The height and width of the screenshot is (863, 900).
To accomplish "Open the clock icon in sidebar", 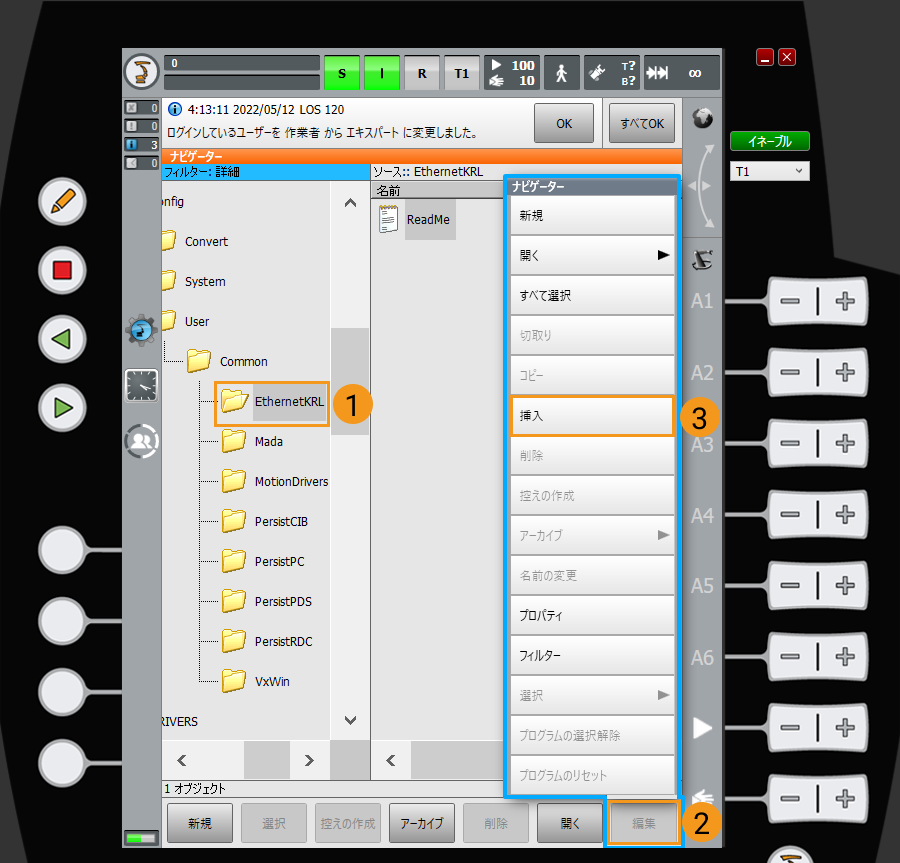I will click(x=141, y=385).
